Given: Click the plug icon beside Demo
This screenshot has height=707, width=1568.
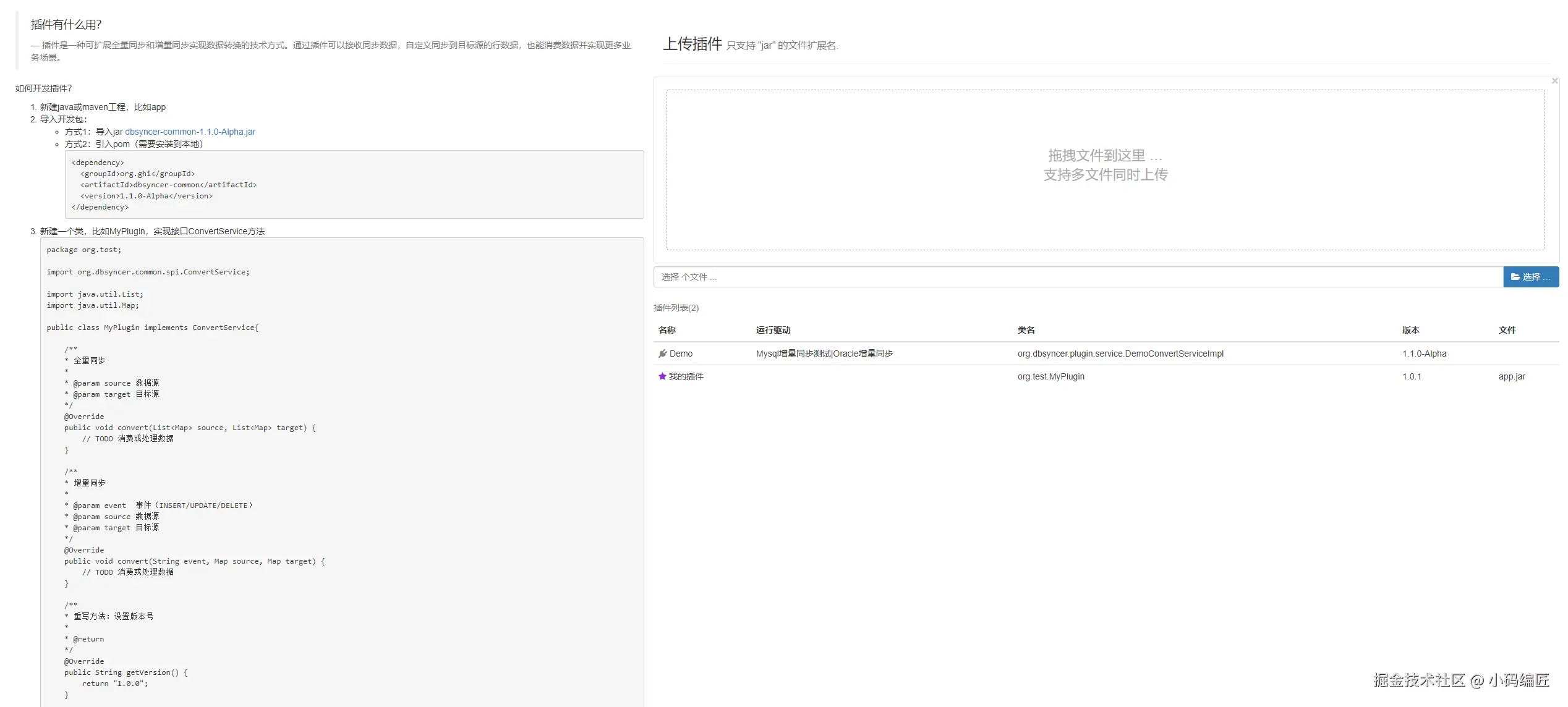Looking at the screenshot, I should (x=662, y=353).
